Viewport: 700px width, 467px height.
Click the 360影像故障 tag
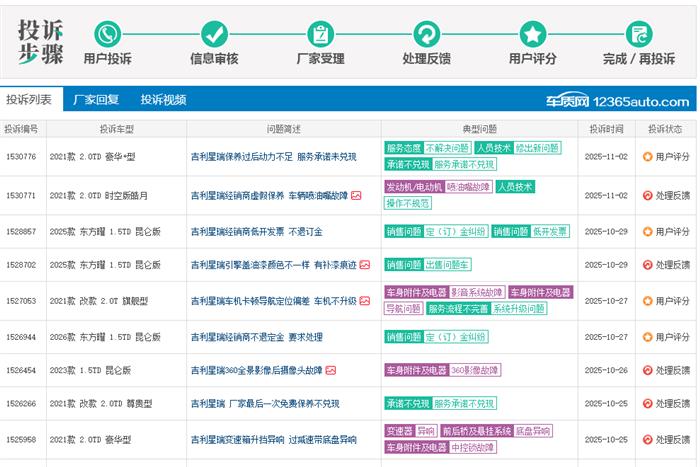(x=474, y=370)
